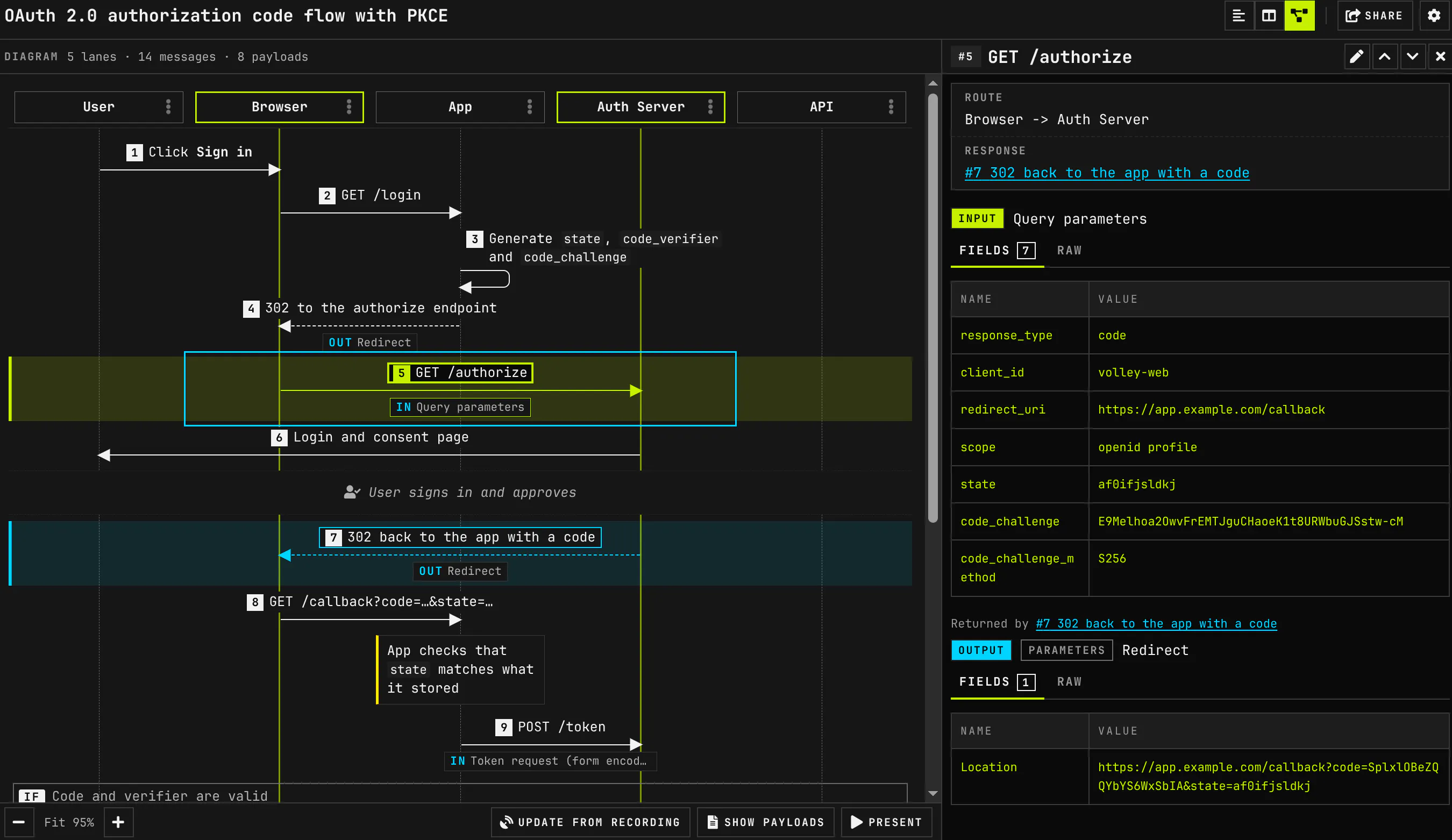Viewport: 1452px width, 840px height.
Task: Open the Browser lane options menu
Action: [348, 107]
